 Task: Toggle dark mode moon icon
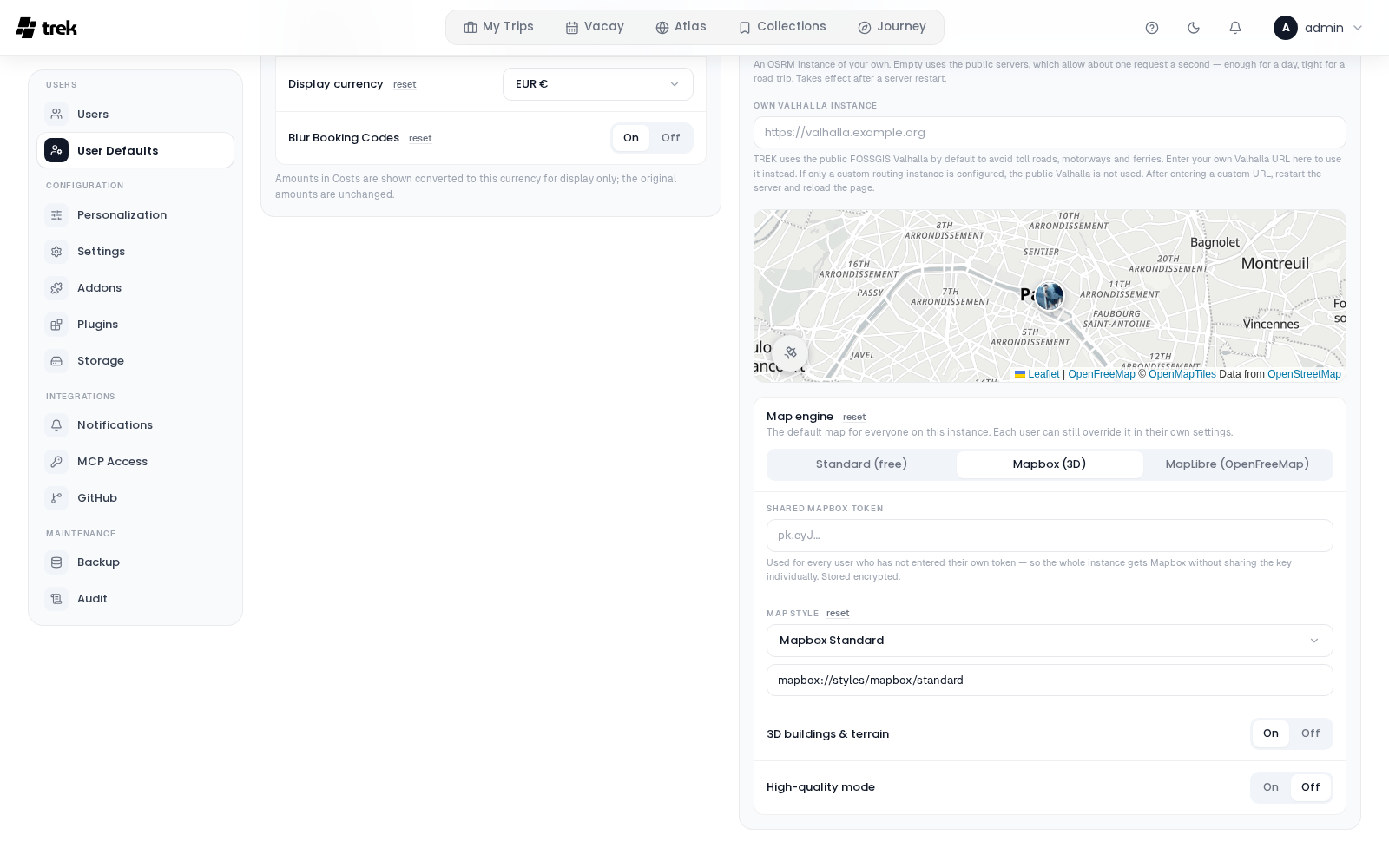tap(1194, 28)
